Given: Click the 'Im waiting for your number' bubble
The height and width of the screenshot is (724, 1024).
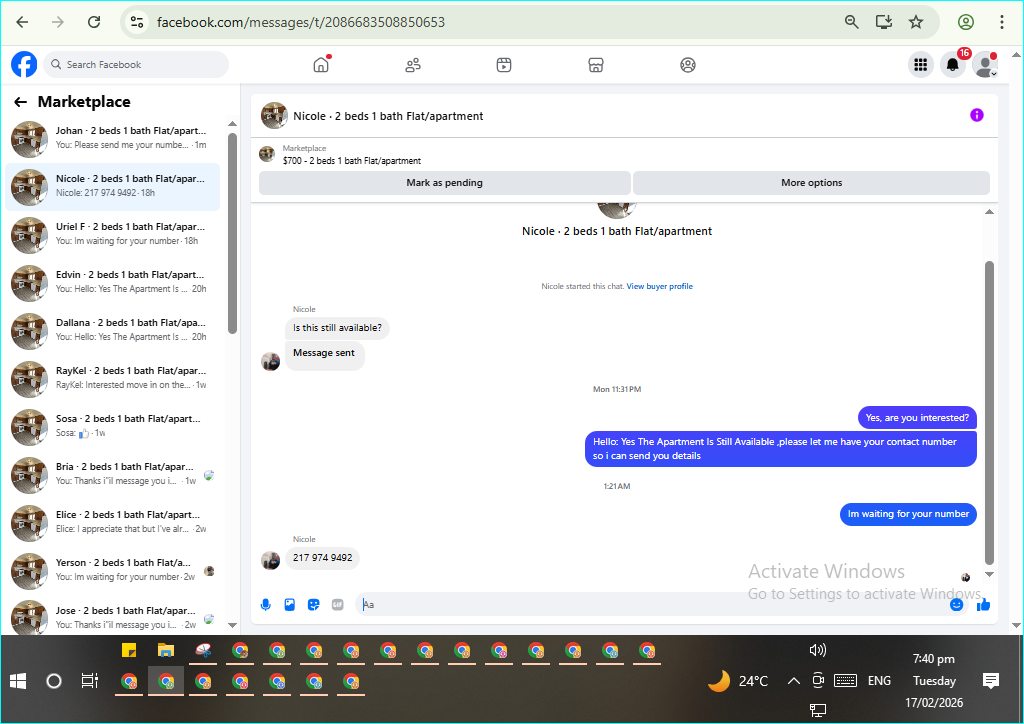Looking at the screenshot, I should coord(908,514).
